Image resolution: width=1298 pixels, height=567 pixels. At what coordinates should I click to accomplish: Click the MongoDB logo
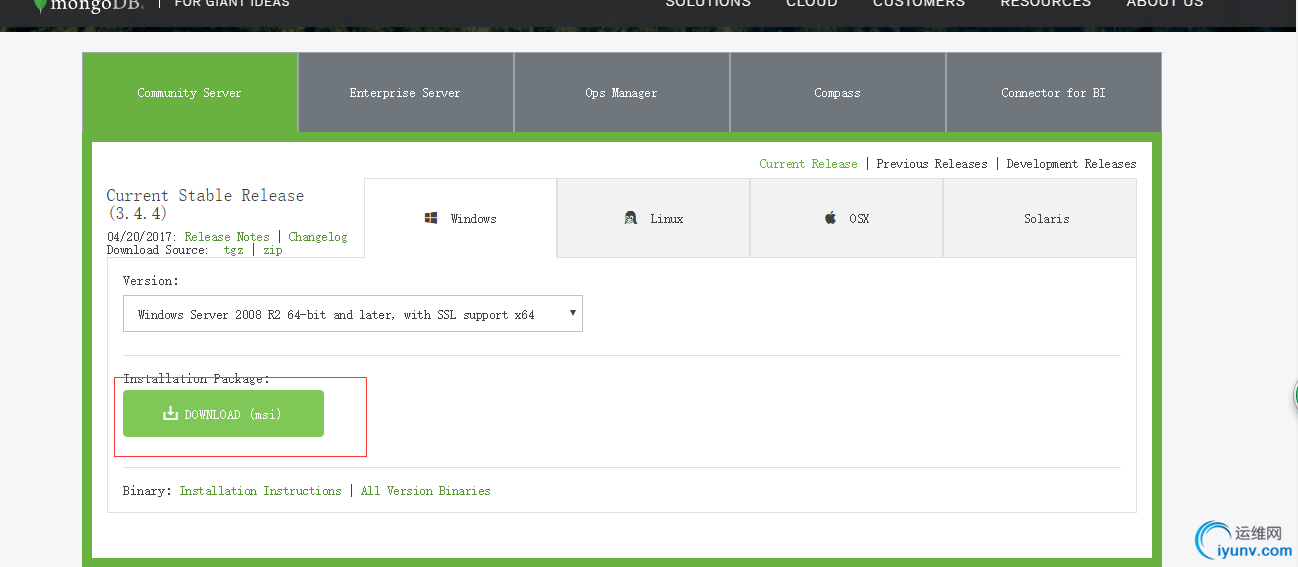point(88,4)
